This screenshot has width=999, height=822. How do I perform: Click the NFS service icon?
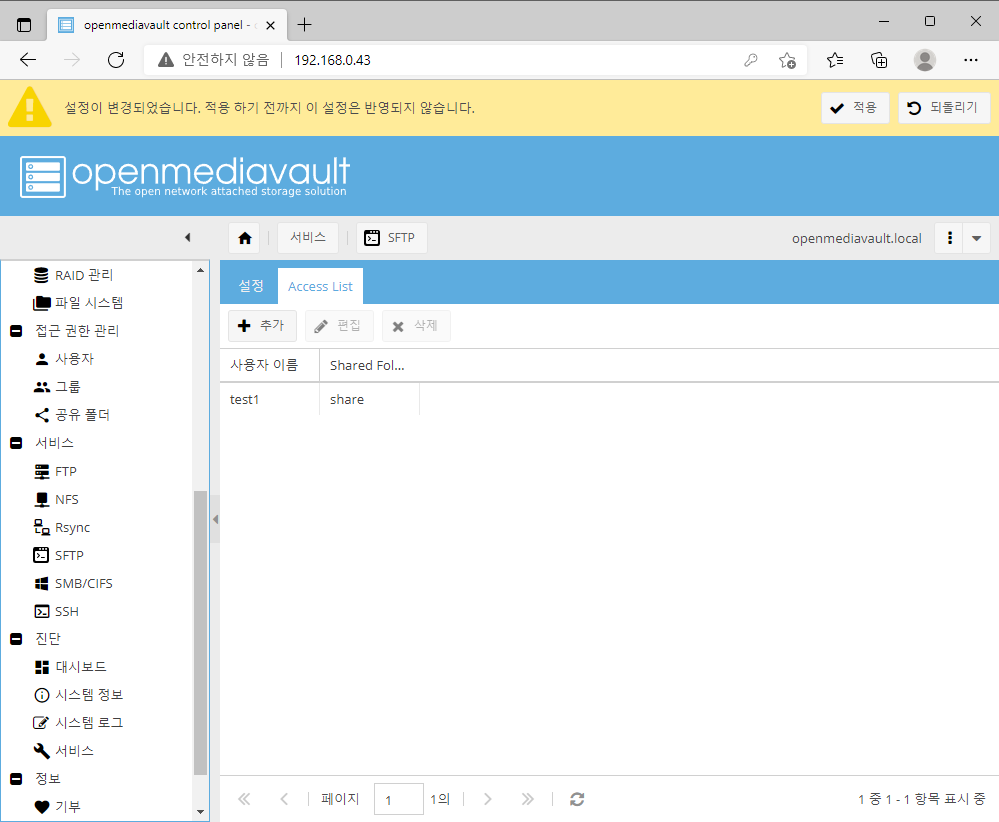tap(41, 500)
